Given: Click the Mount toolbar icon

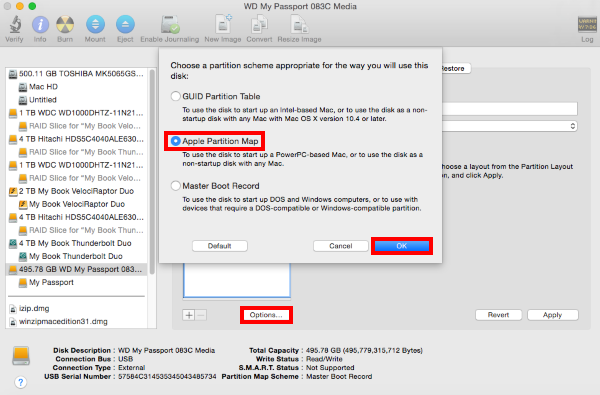Looking at the screenshot, I should [x=95, y=24].
